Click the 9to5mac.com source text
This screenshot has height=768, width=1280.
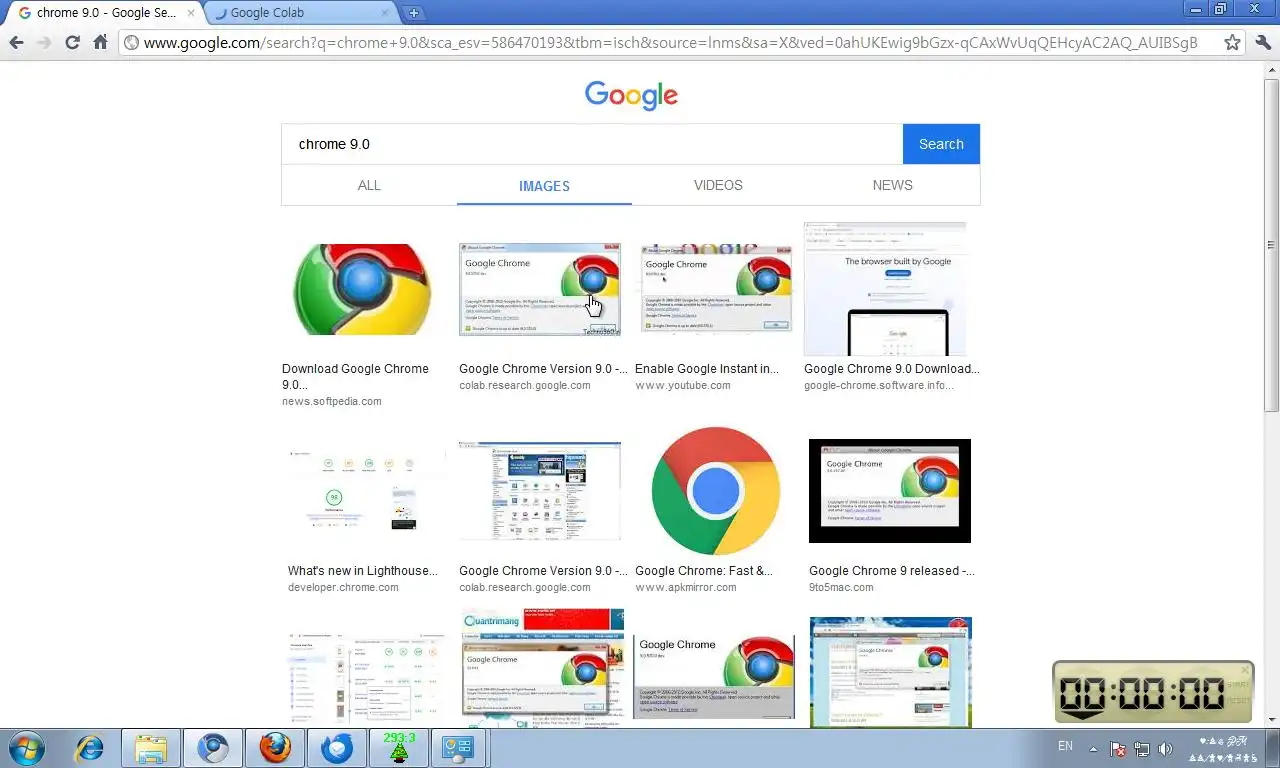[x=841, y=587]
